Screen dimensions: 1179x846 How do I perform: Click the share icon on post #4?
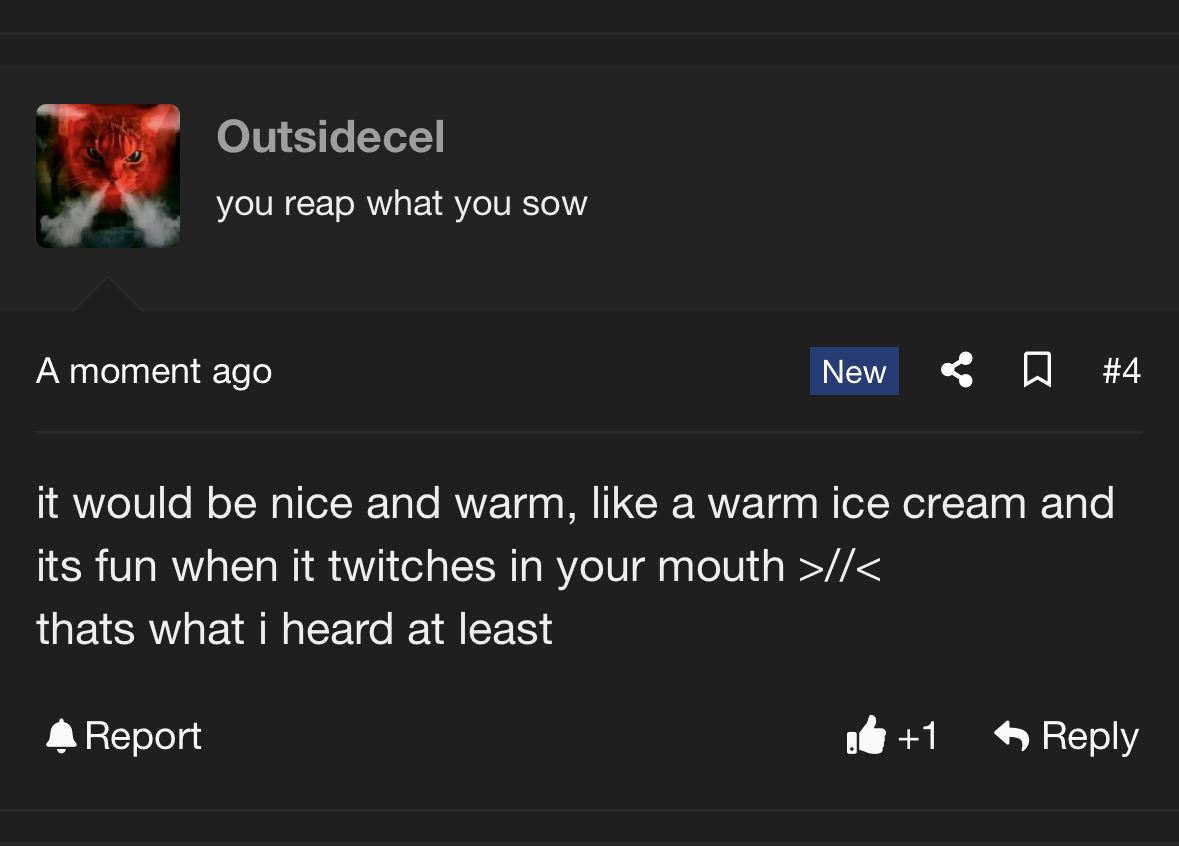point(957,371)
